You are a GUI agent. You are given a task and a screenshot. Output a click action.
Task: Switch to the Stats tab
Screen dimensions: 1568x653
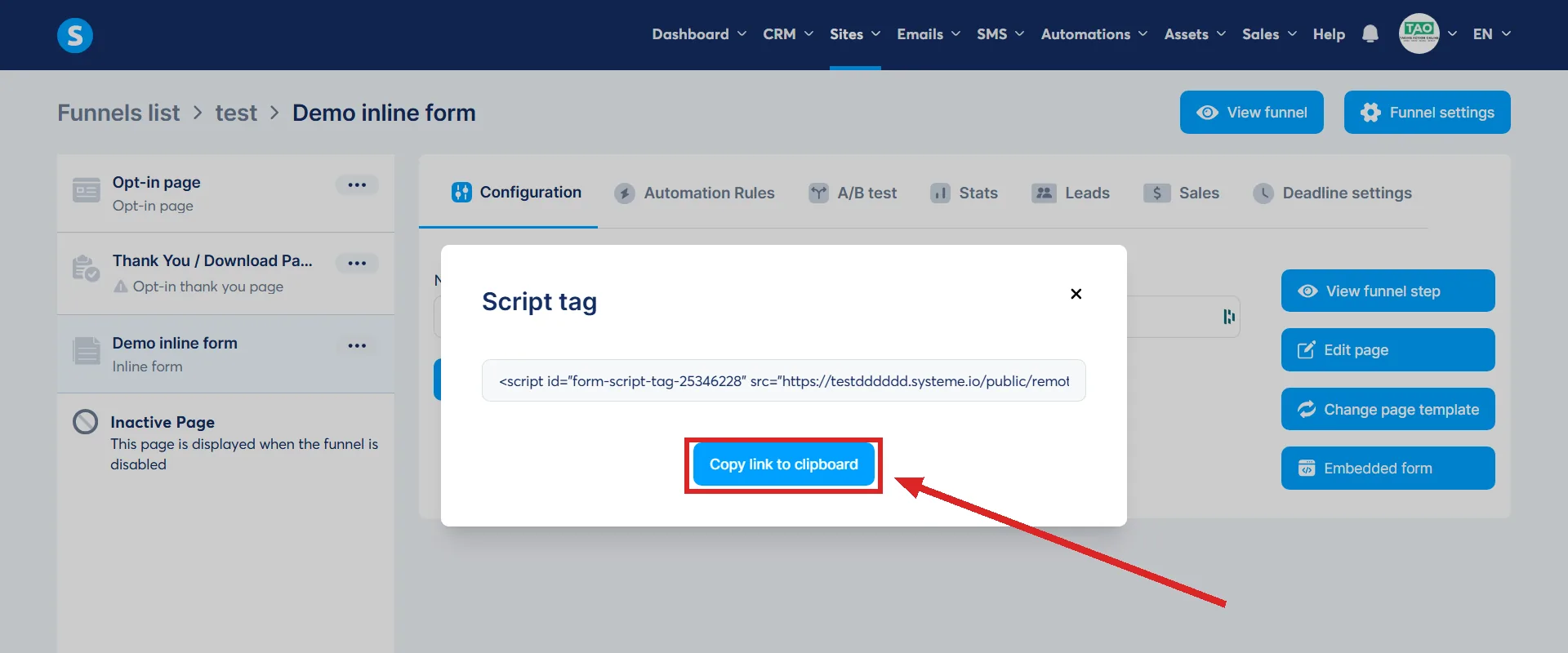click(964, 193)
